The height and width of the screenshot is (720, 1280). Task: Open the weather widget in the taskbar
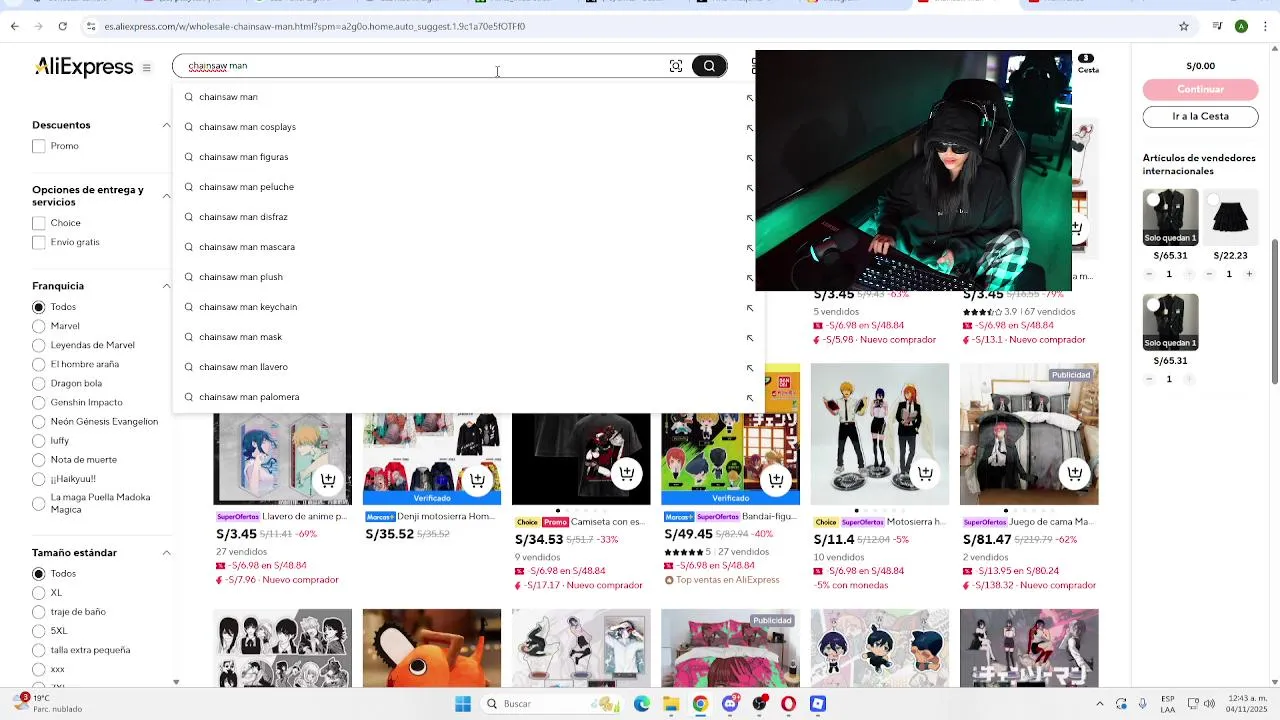click(x=48, y=703)
